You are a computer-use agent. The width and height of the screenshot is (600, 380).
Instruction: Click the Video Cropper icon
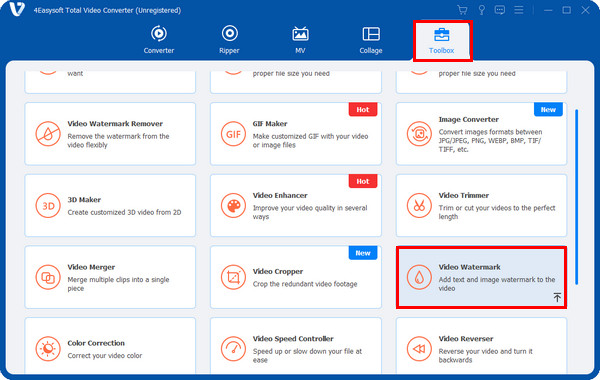coord(233,277)
